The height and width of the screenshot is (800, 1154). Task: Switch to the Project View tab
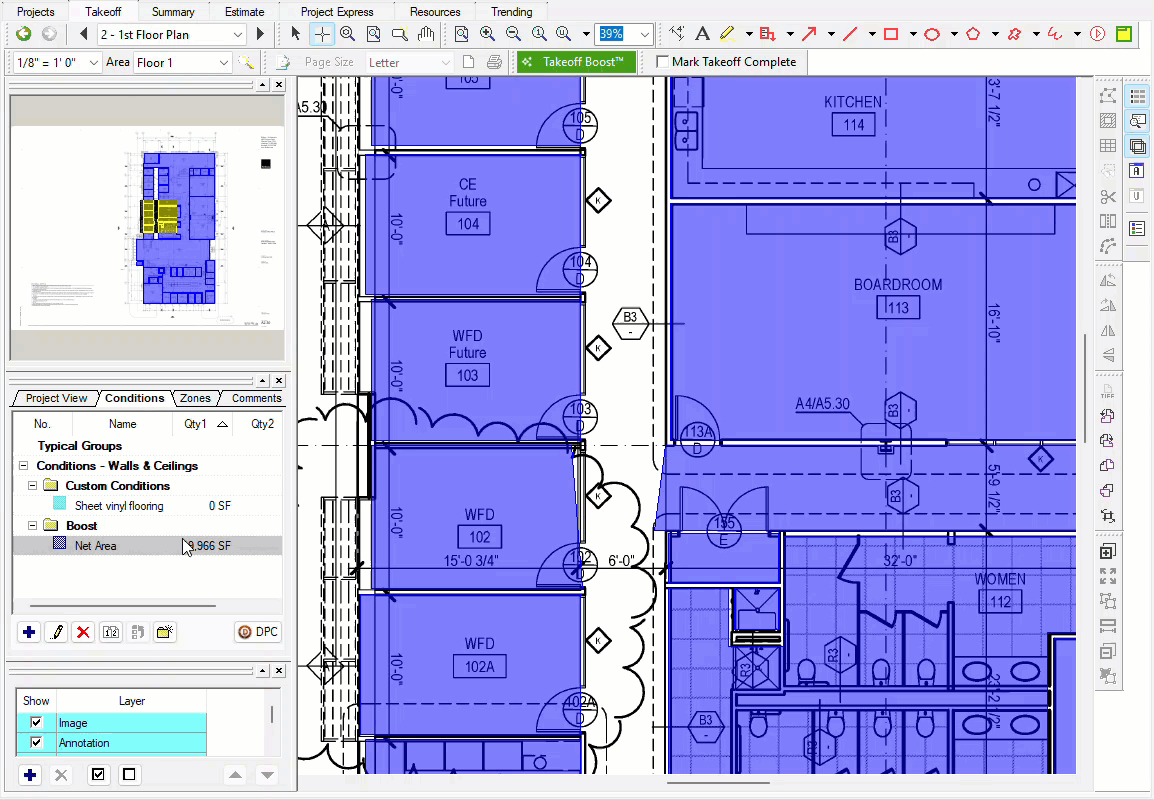56,398
